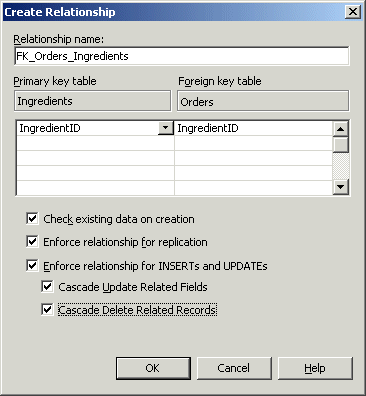
Task: Close the Create Relationship dialog
Action: (353, 12)
